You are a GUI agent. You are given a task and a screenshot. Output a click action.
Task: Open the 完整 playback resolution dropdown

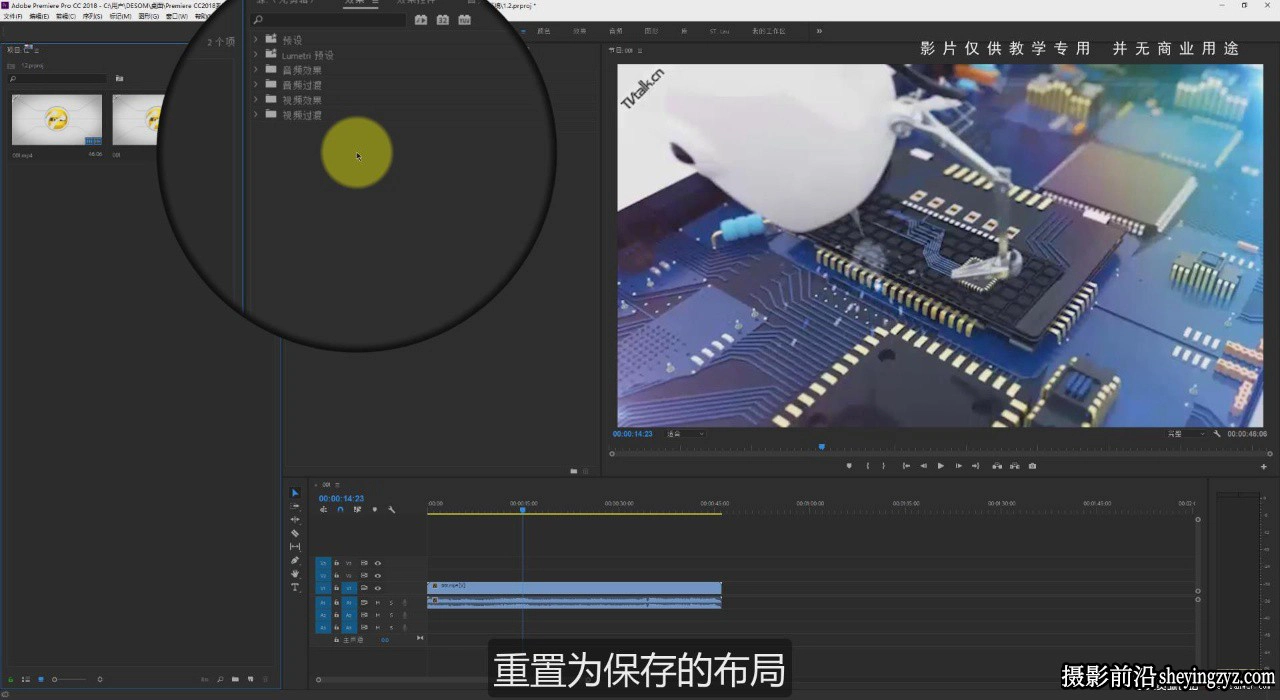(1187, 434)
